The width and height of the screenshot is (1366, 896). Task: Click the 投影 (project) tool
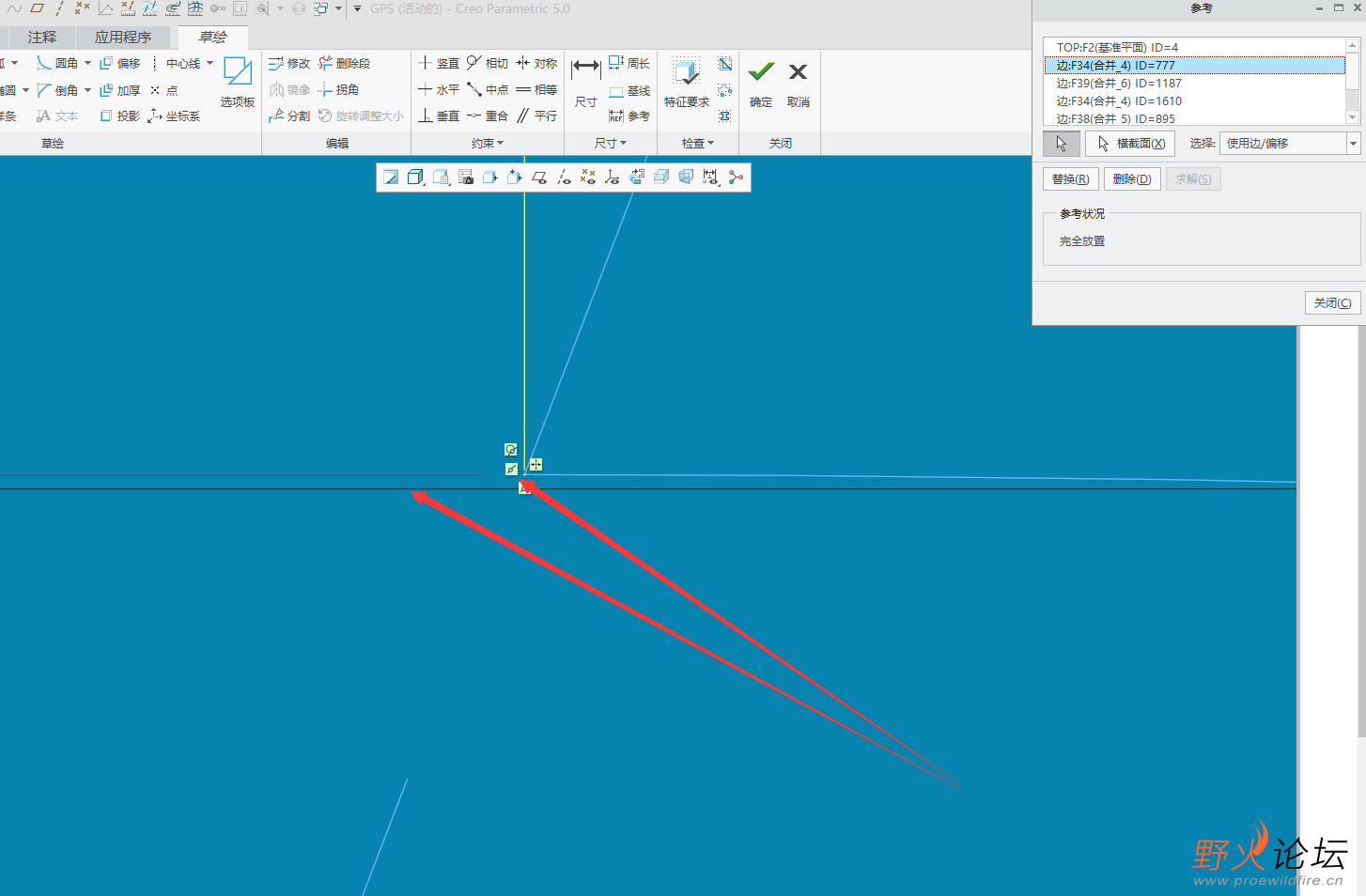(119, 116)
